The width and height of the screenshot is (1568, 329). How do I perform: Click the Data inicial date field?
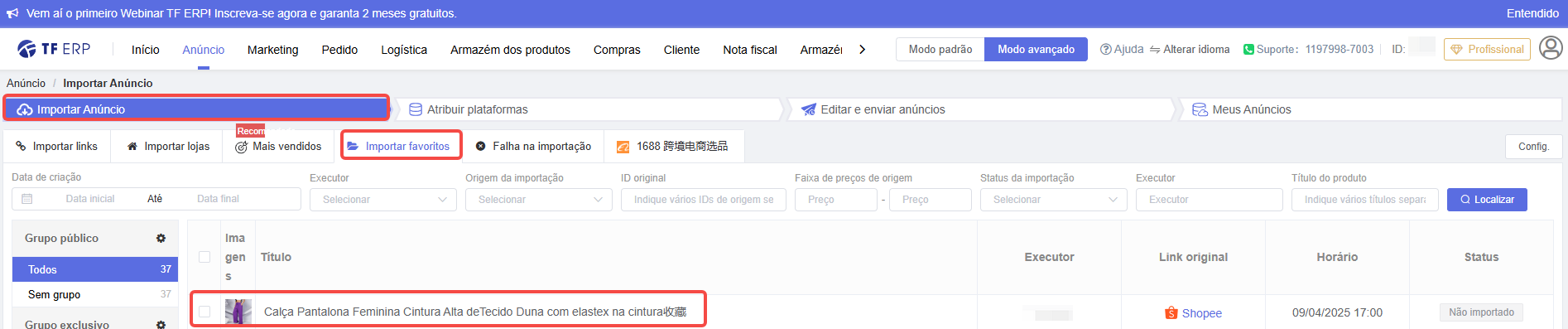(x=90, y=199)
